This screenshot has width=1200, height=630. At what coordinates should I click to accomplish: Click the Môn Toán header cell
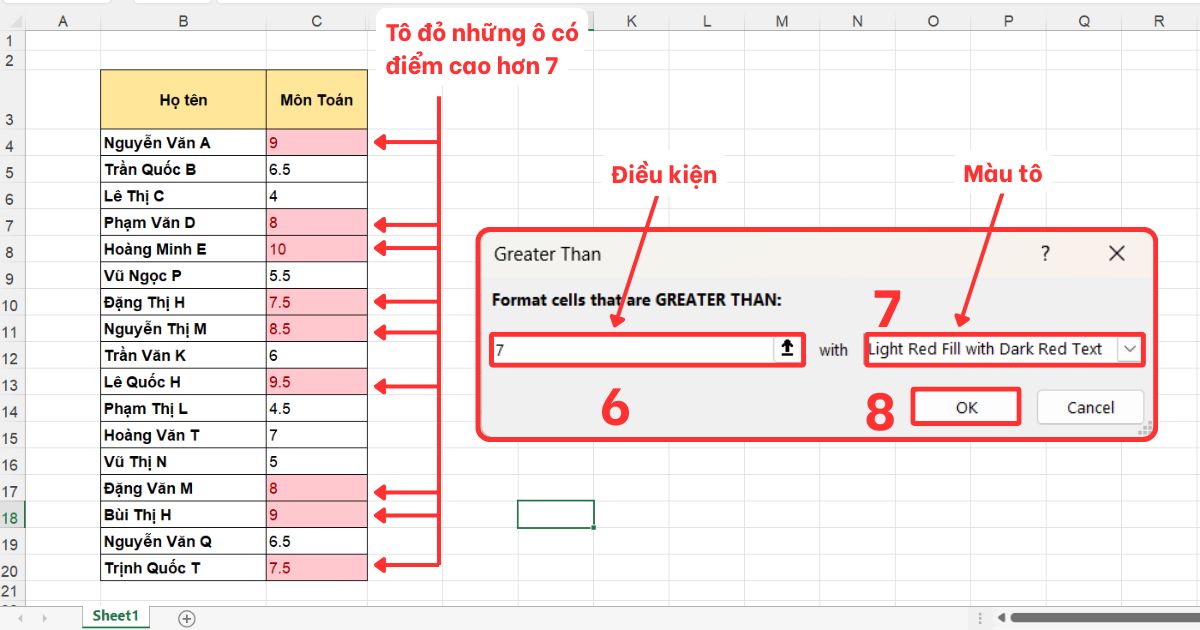coord(316,100)
